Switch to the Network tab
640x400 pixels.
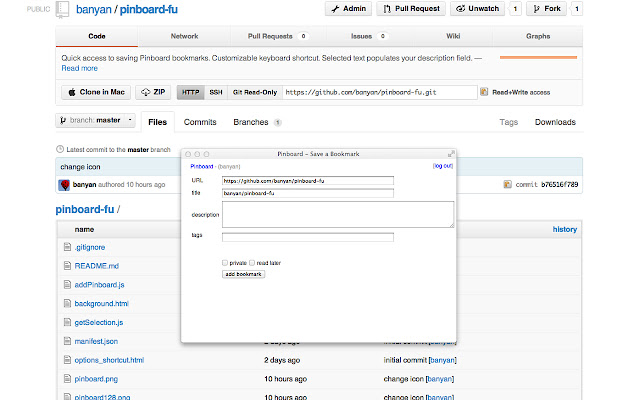pyautogui.click(x=184, y=36)
